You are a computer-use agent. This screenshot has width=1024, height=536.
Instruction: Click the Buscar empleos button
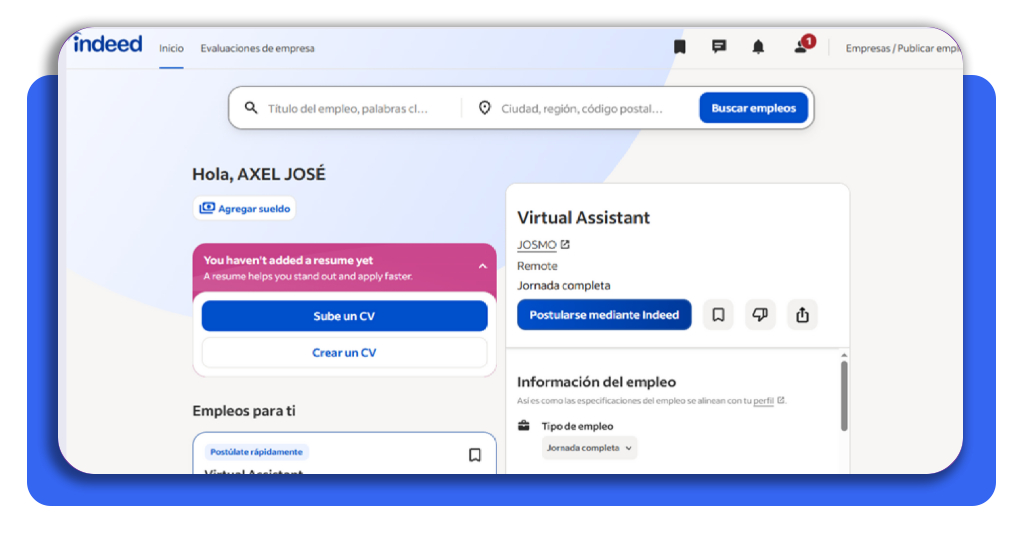[754, 108]
